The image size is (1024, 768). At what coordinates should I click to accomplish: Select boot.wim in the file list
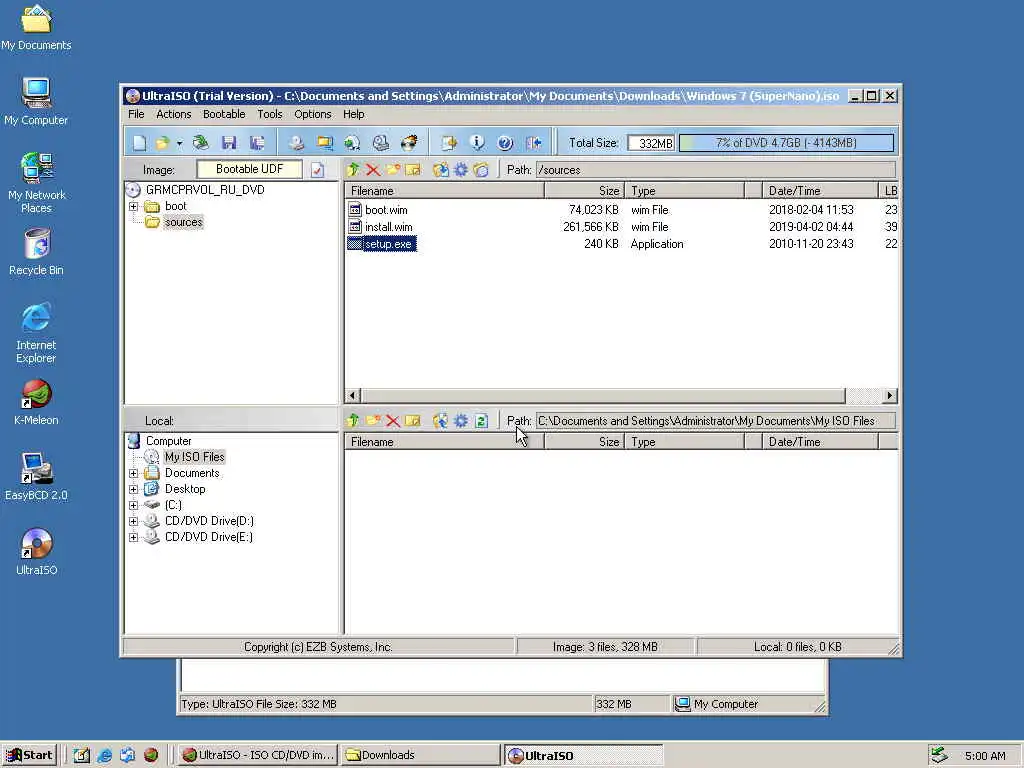(386, 210)
